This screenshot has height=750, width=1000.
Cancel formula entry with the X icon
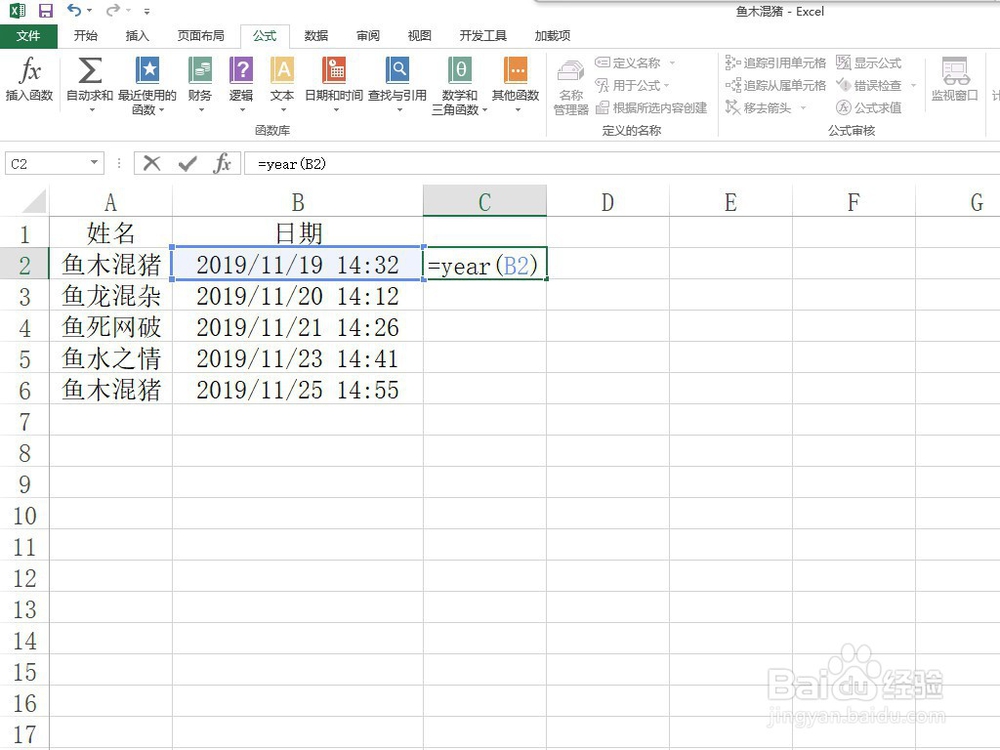152,163
